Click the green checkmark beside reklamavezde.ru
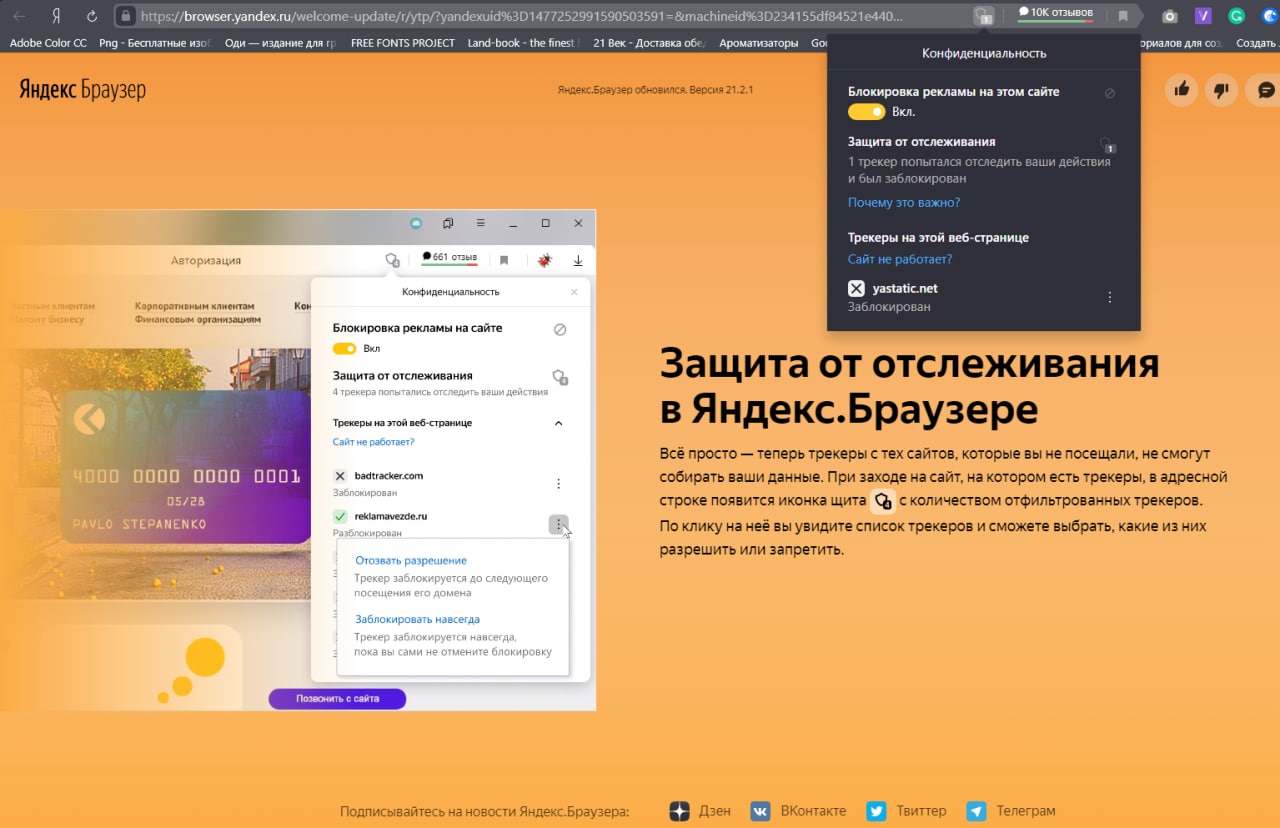This screenshot has height=828, width=1280. (x=340, y=516)
